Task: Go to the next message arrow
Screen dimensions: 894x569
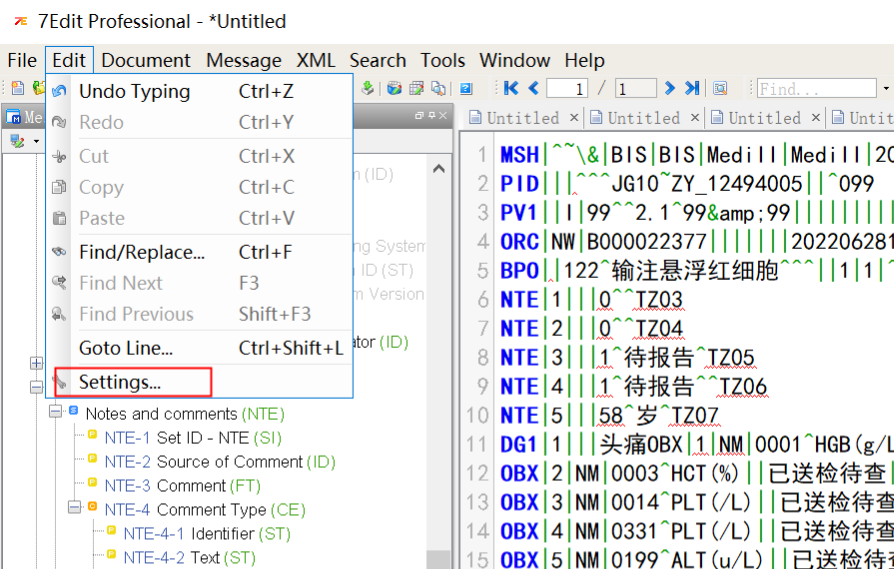Action: point(670,89)
